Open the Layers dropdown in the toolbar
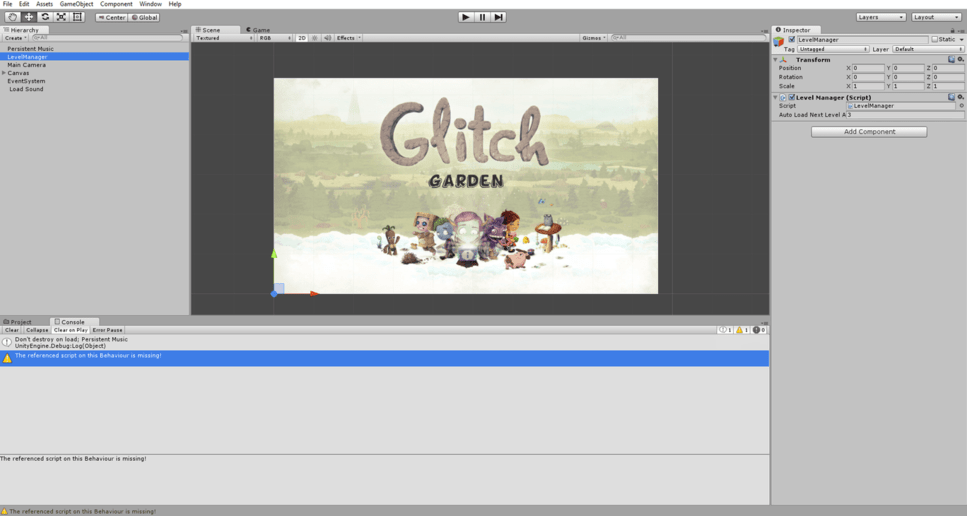The height and width of the screenshot is (516, 967). (x=881, y=17)
